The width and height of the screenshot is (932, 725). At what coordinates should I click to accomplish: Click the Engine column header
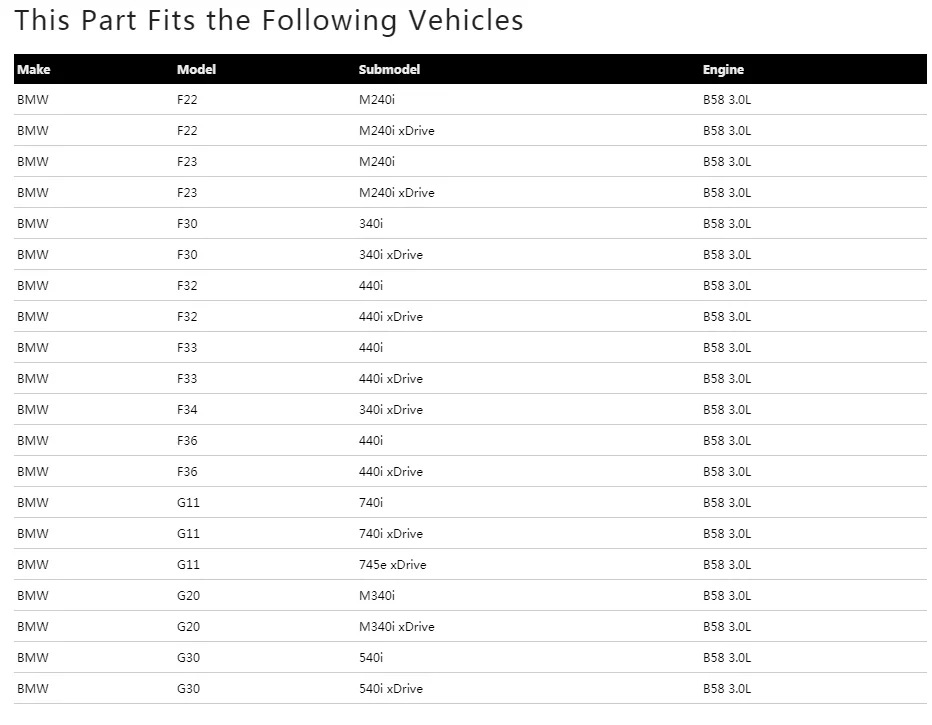click(723, 70)
